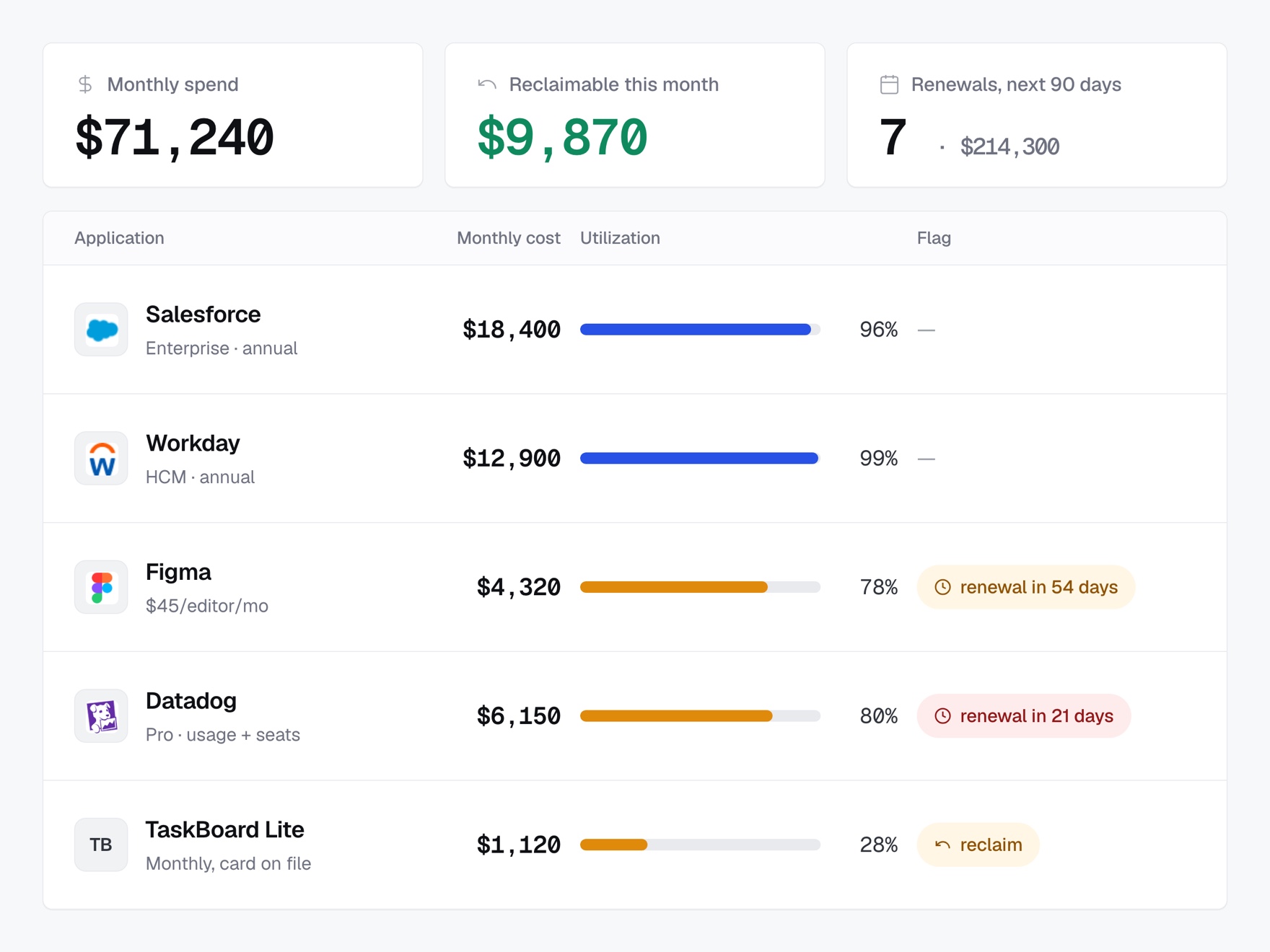Click the Datadog logo icon

point(101,716)
